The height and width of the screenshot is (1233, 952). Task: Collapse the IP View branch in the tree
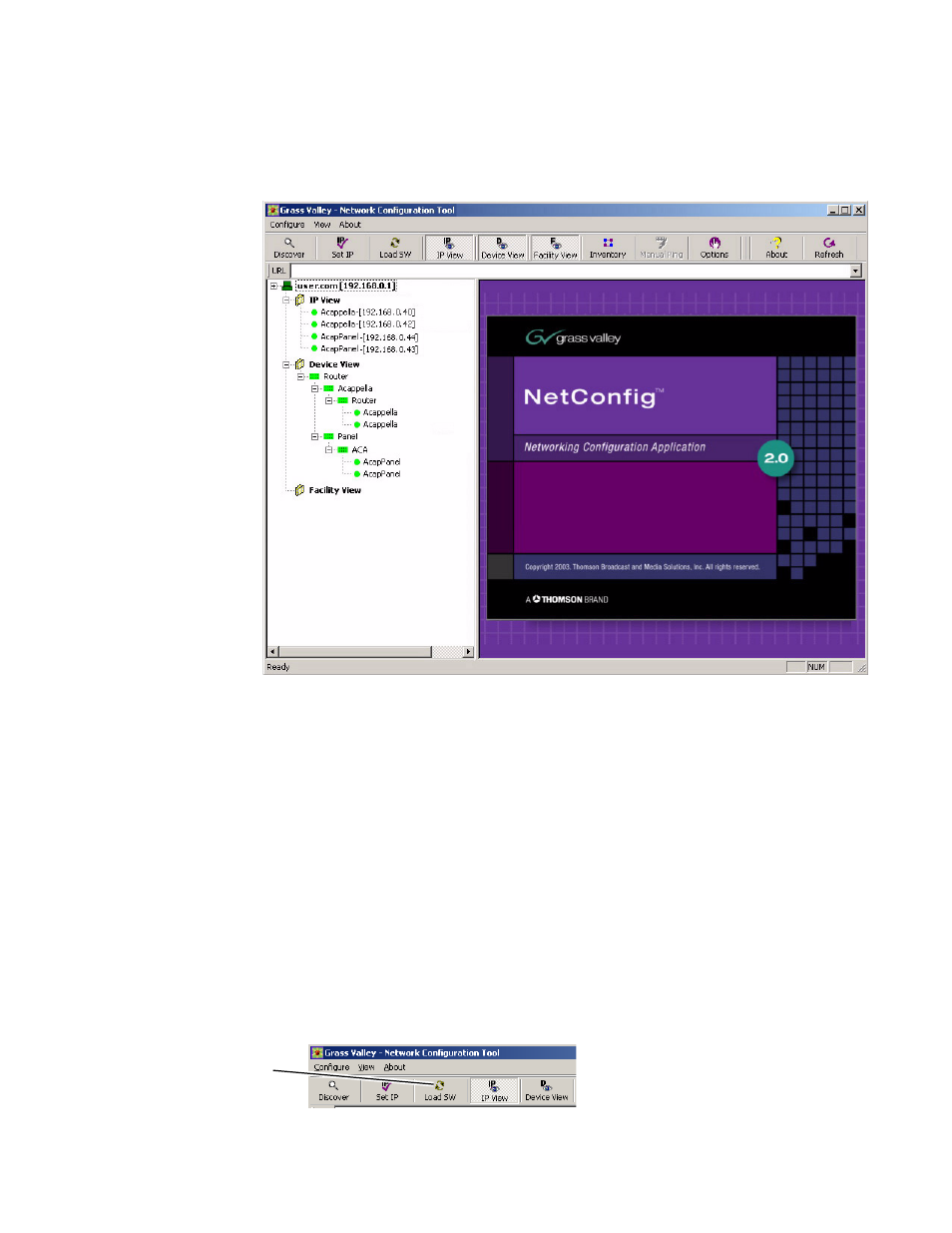click(x=286, y=300)
